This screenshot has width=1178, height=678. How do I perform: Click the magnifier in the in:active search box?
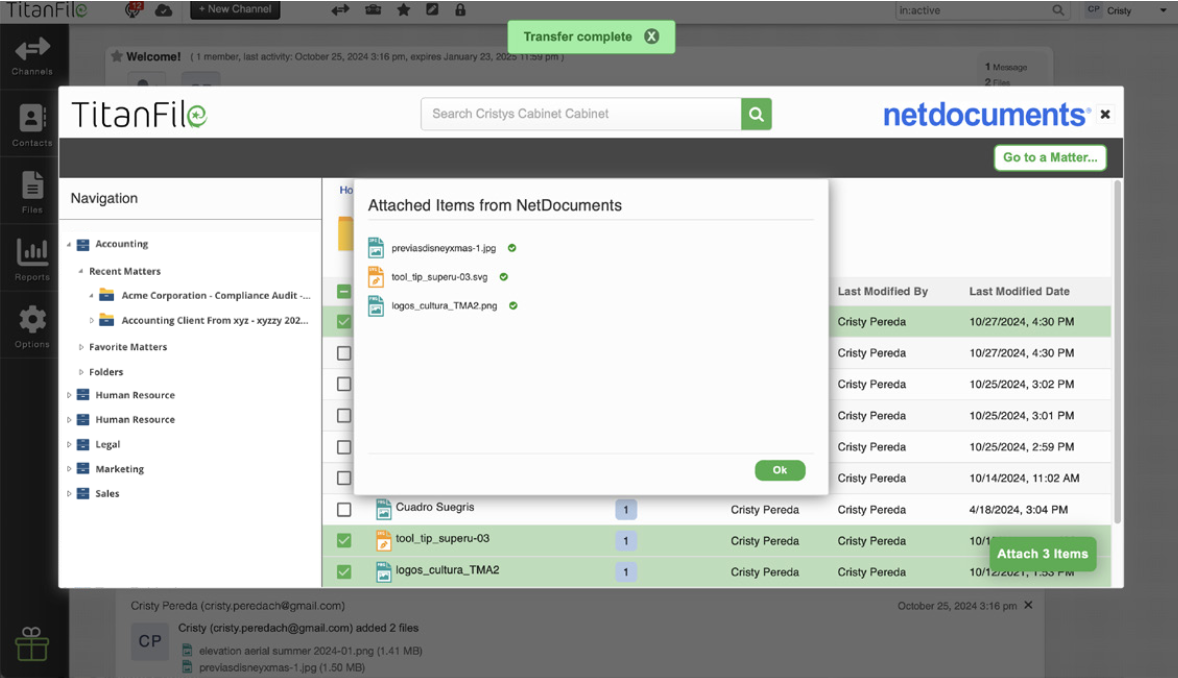(1058, 11)
